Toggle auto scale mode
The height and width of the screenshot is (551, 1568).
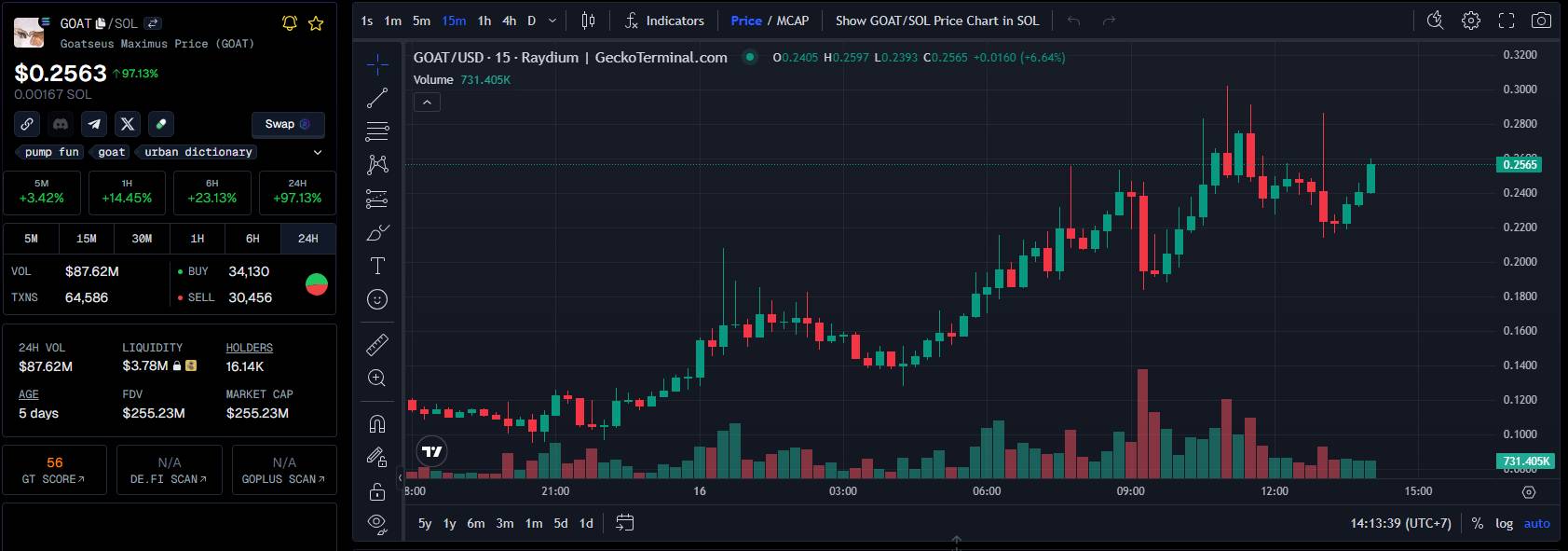coord(1537,523)
